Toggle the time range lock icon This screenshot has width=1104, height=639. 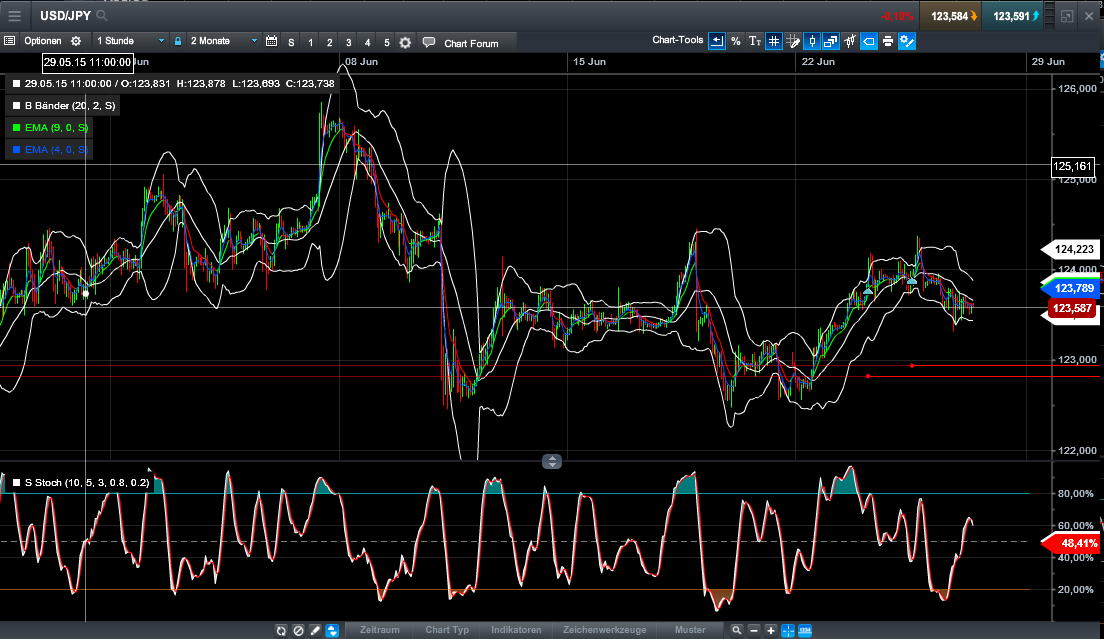pyautogui.click(x=178, y=42)
